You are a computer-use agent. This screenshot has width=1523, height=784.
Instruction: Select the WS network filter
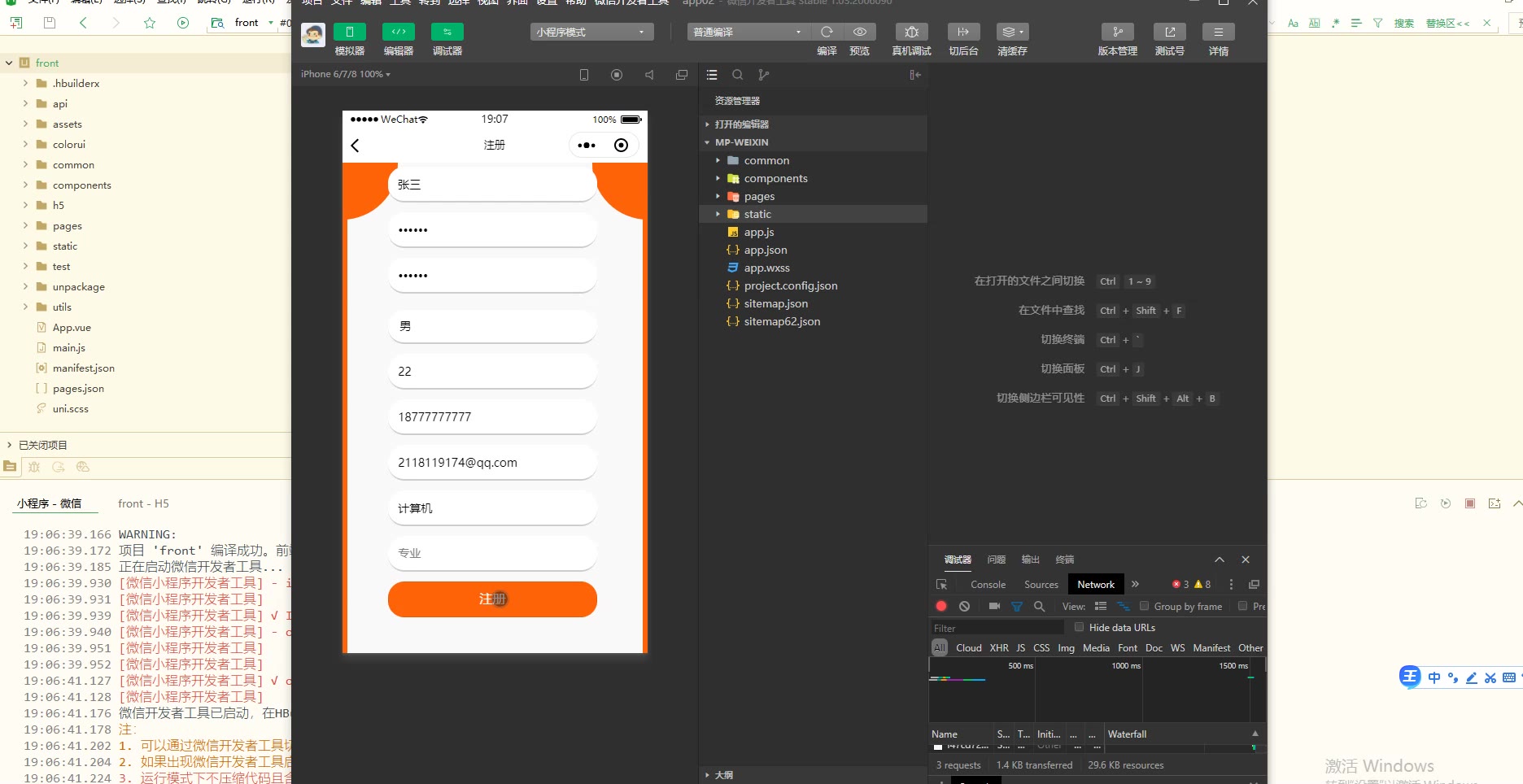1177,648
